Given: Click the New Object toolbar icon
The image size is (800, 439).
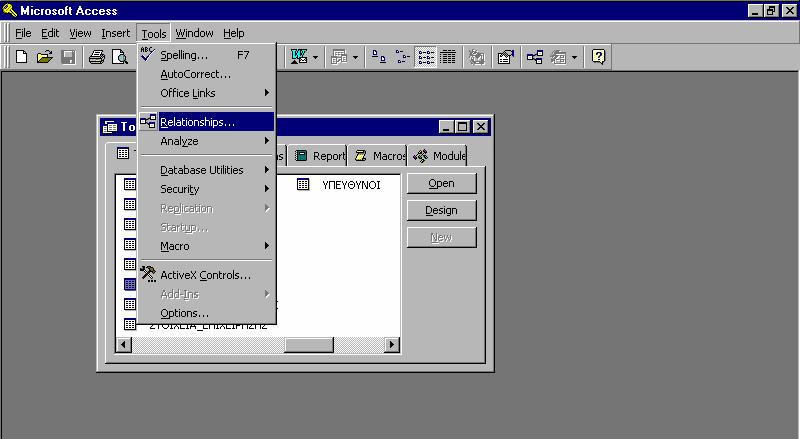Looking at the screenshot, I should pos(559,57).
